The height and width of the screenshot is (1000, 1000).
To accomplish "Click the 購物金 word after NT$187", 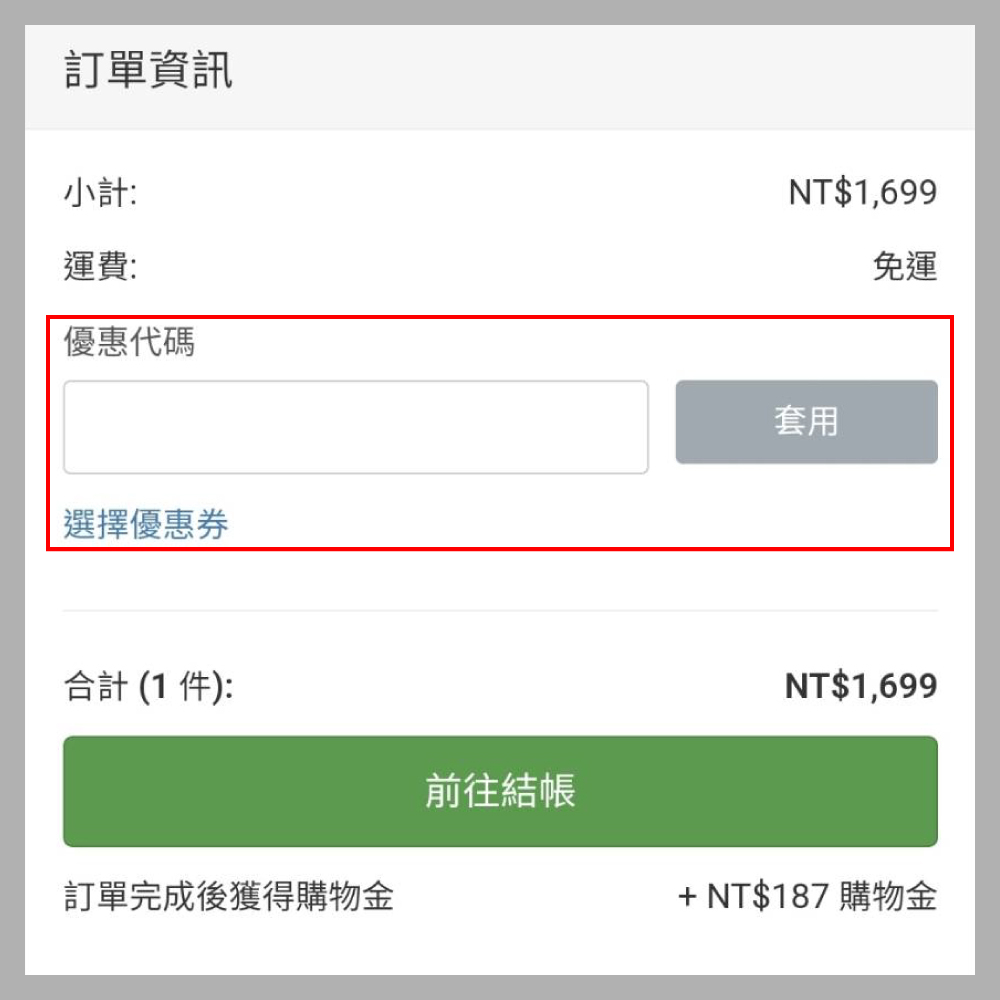I will click(888, 897).
